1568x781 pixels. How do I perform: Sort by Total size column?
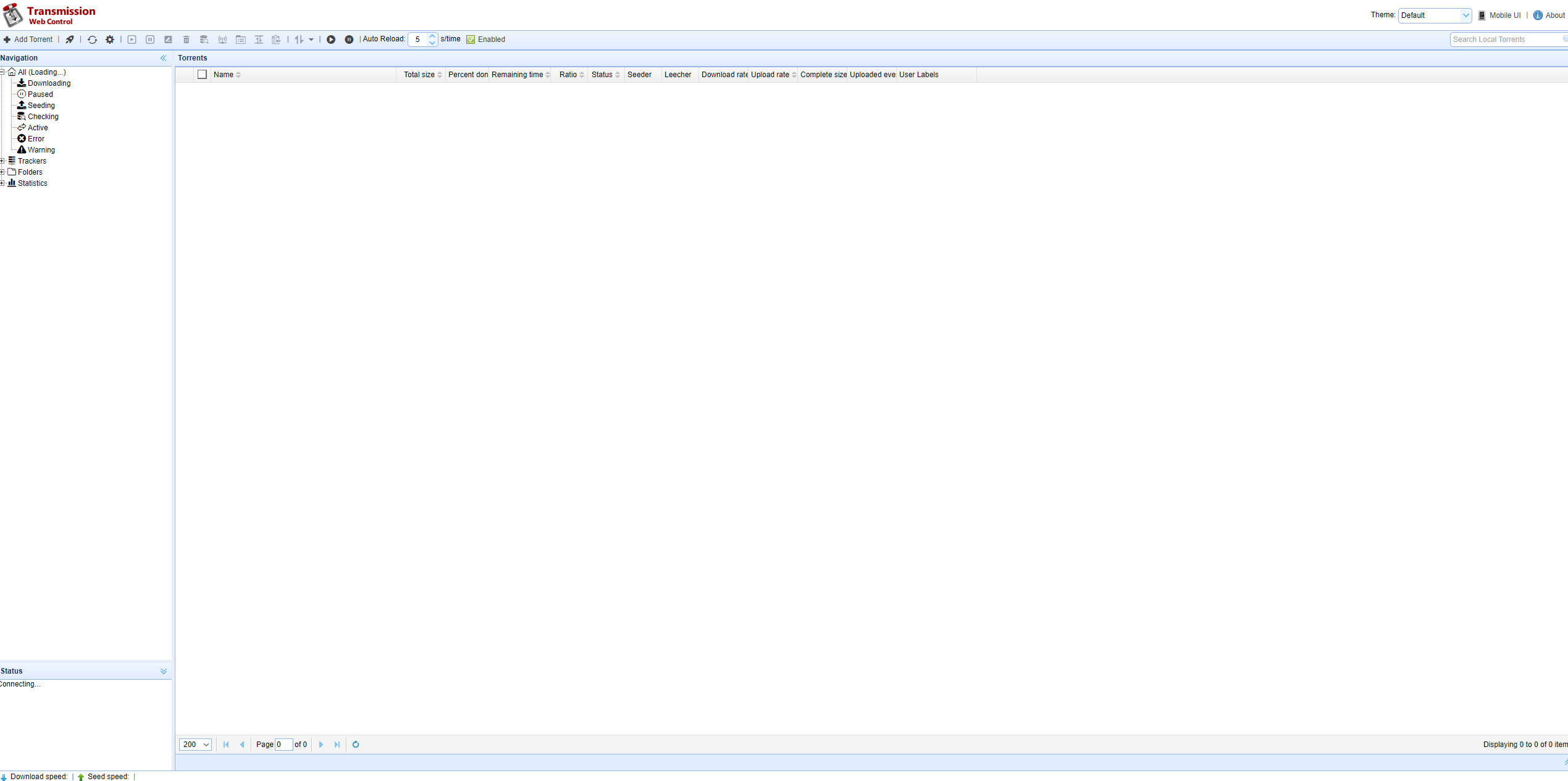[x=422, y=75]
